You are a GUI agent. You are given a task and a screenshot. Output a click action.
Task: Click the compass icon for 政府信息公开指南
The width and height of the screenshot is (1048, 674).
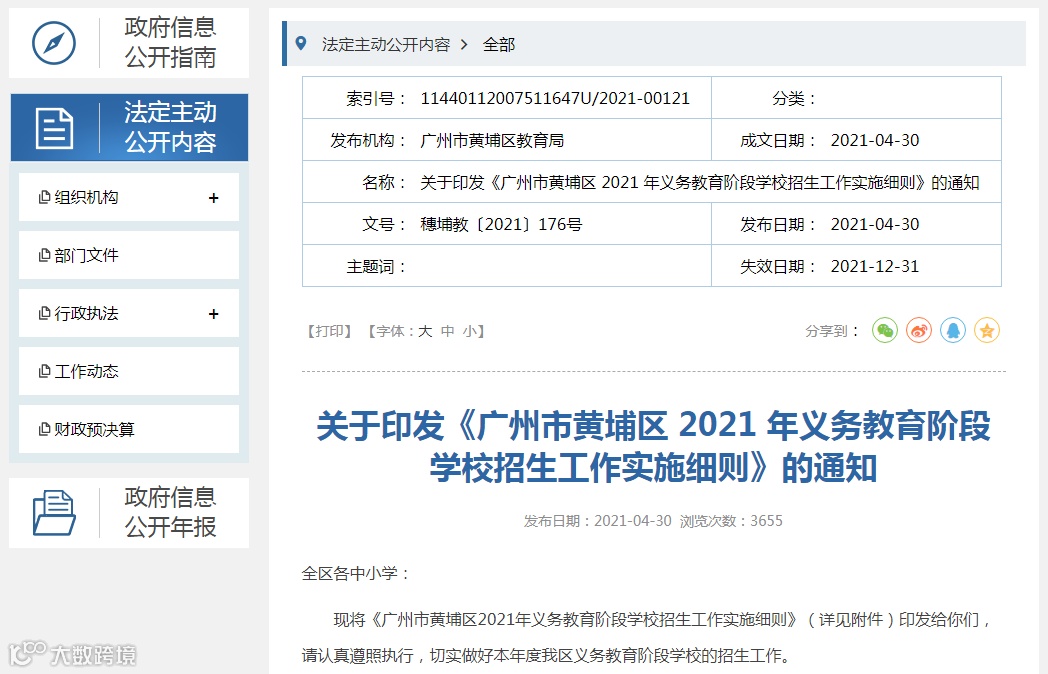tap(54, 43)
